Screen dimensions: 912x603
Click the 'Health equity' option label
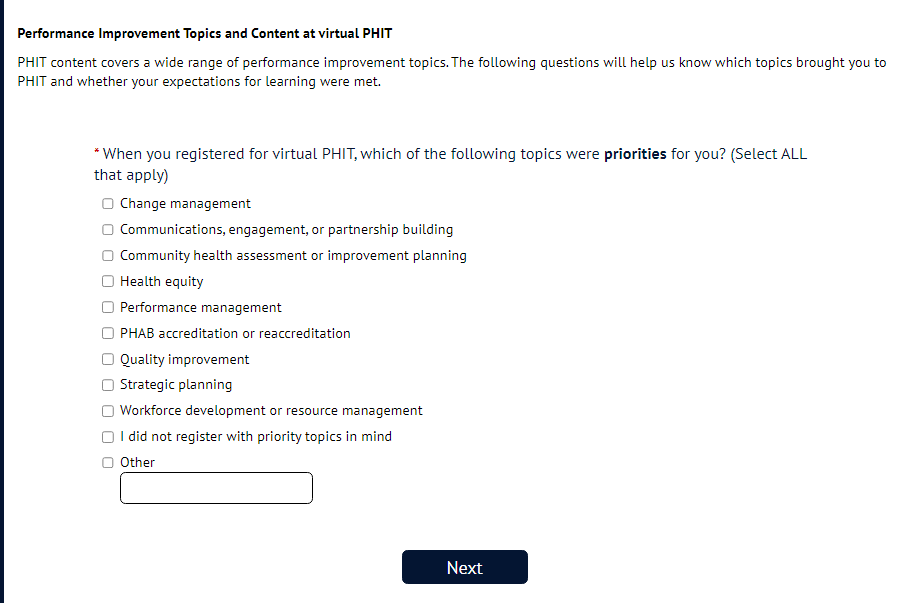coord(161,282)
